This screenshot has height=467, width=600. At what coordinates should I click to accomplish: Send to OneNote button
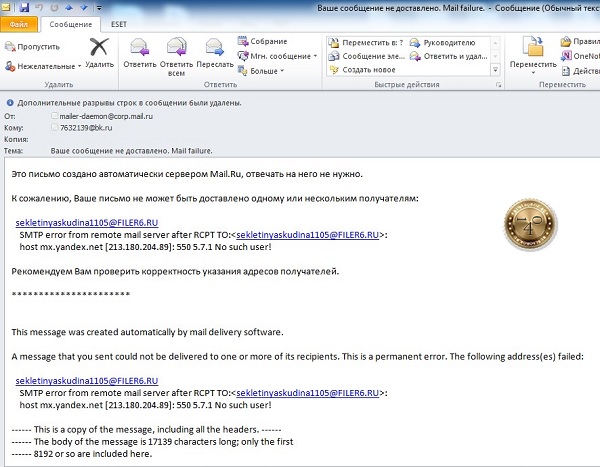click(580, 56)
